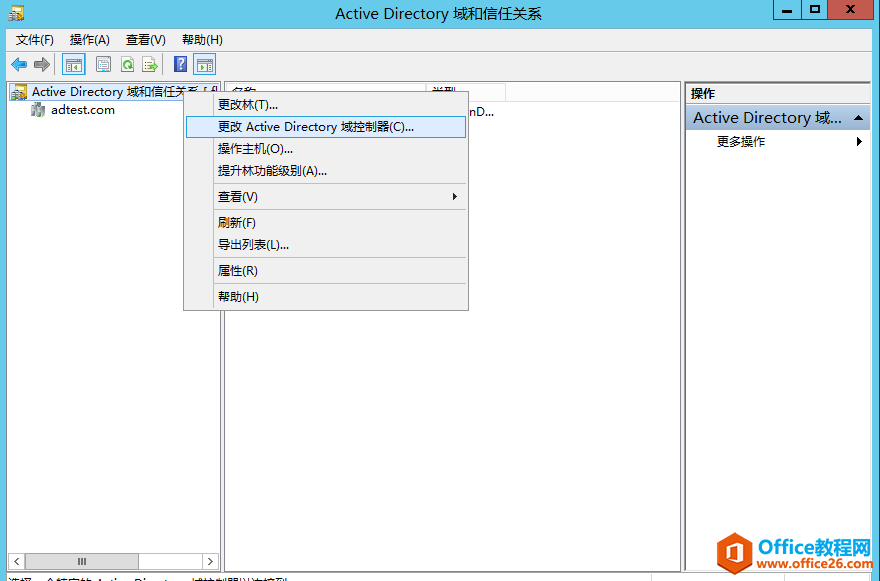The height and width of the screenshot is (581, 880).
Task: Click 帮助(H) in context menu
Action: (326, 296)
